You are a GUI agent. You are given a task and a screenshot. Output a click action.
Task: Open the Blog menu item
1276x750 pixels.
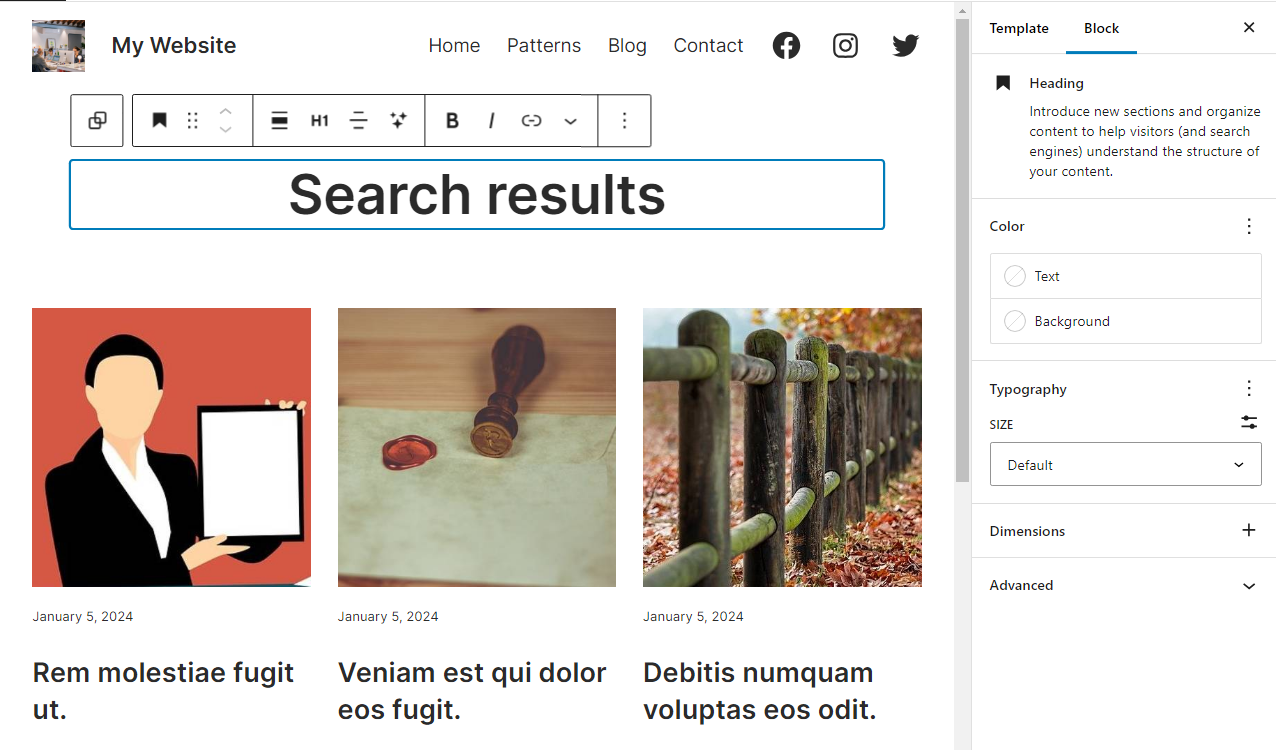coord(627,45)
